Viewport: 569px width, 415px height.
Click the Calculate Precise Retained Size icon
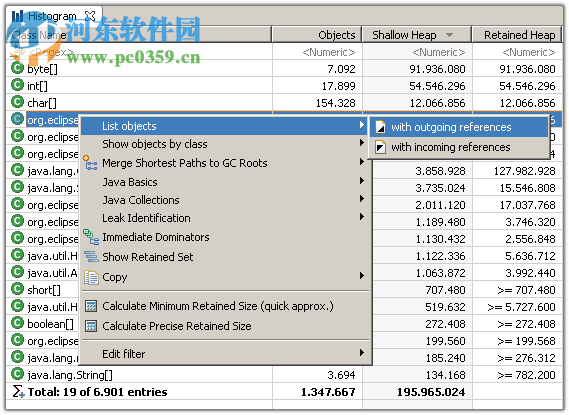tap(91, 326)
